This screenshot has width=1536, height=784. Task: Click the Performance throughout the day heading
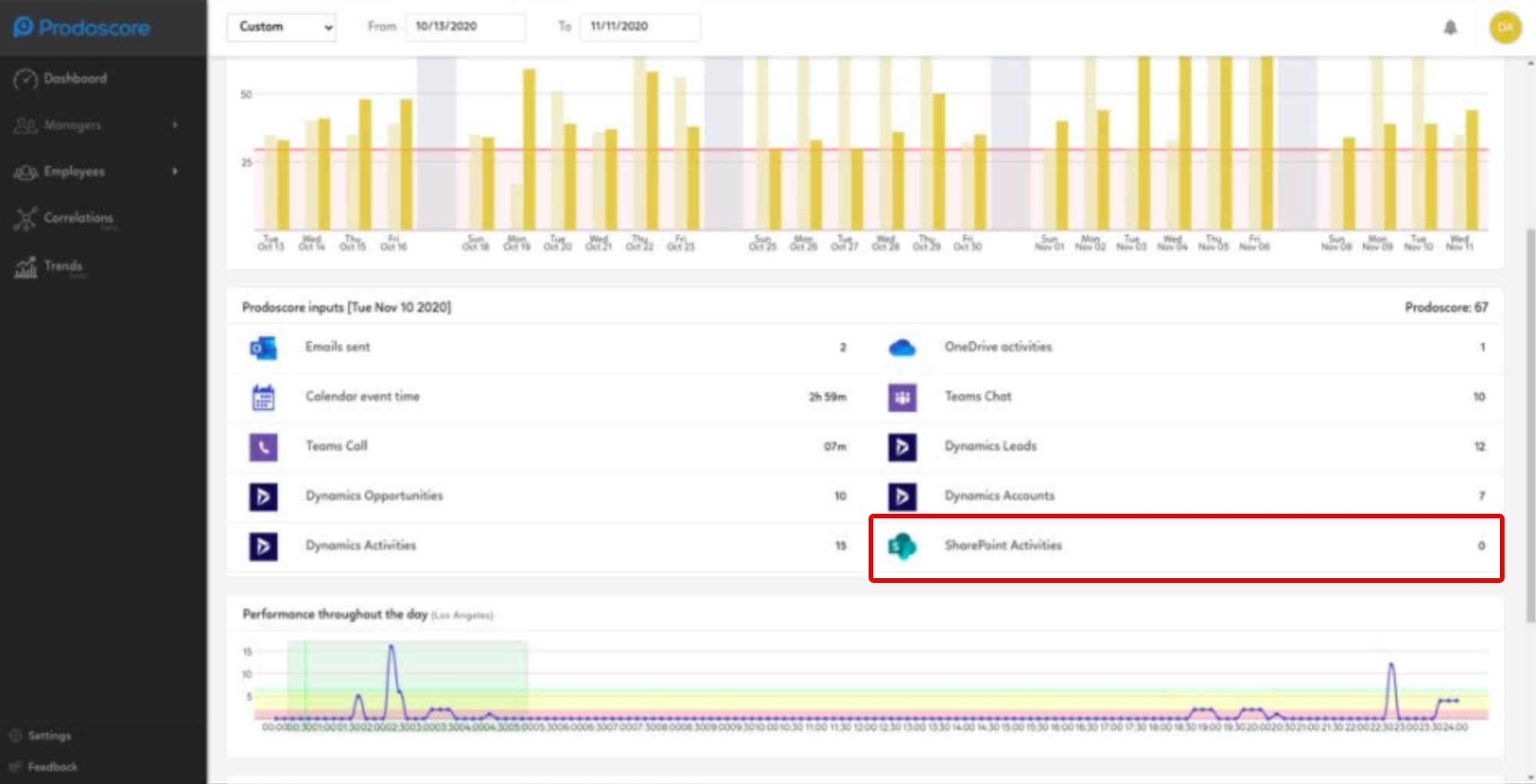(x=335, y=614)
